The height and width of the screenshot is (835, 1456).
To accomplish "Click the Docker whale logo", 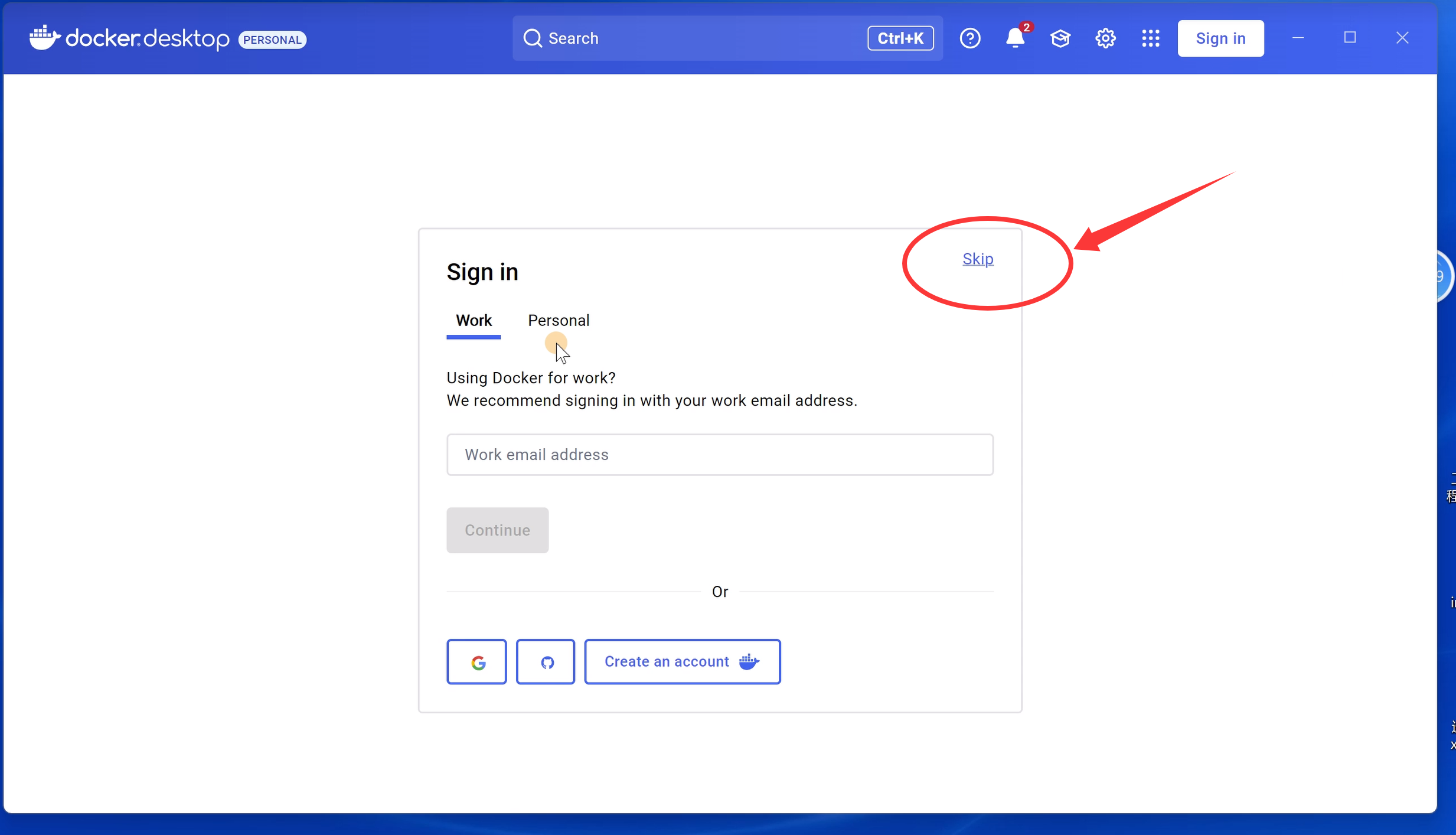I will [45, 38].
